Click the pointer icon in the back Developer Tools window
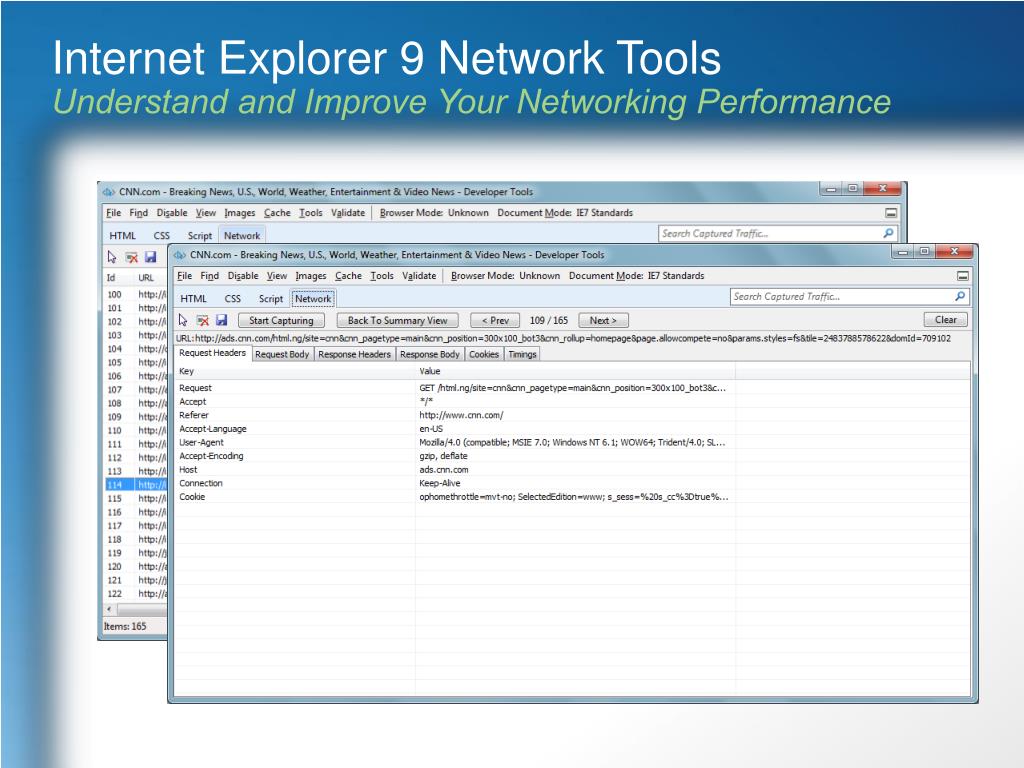 (x=112, y=257)
